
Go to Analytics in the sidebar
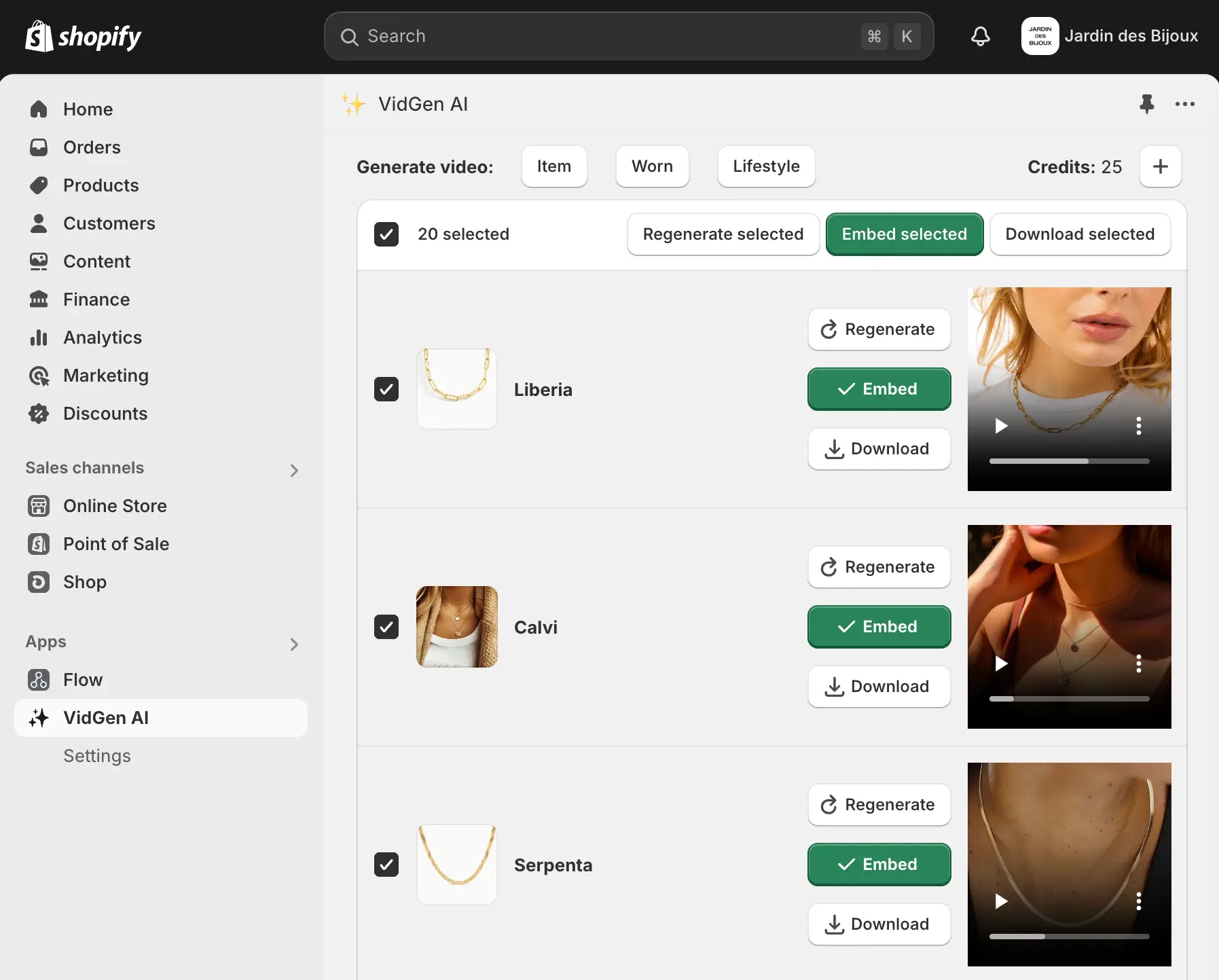point(103,338)
